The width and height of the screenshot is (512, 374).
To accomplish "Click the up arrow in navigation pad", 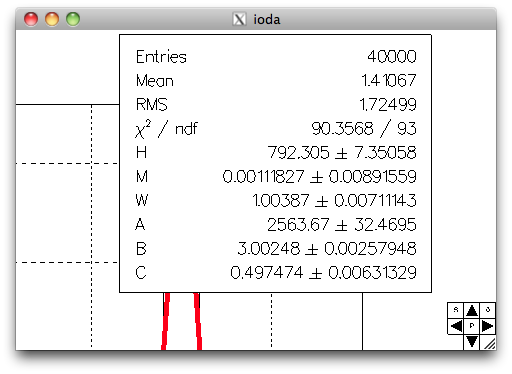I will click(x=472, y=310).
